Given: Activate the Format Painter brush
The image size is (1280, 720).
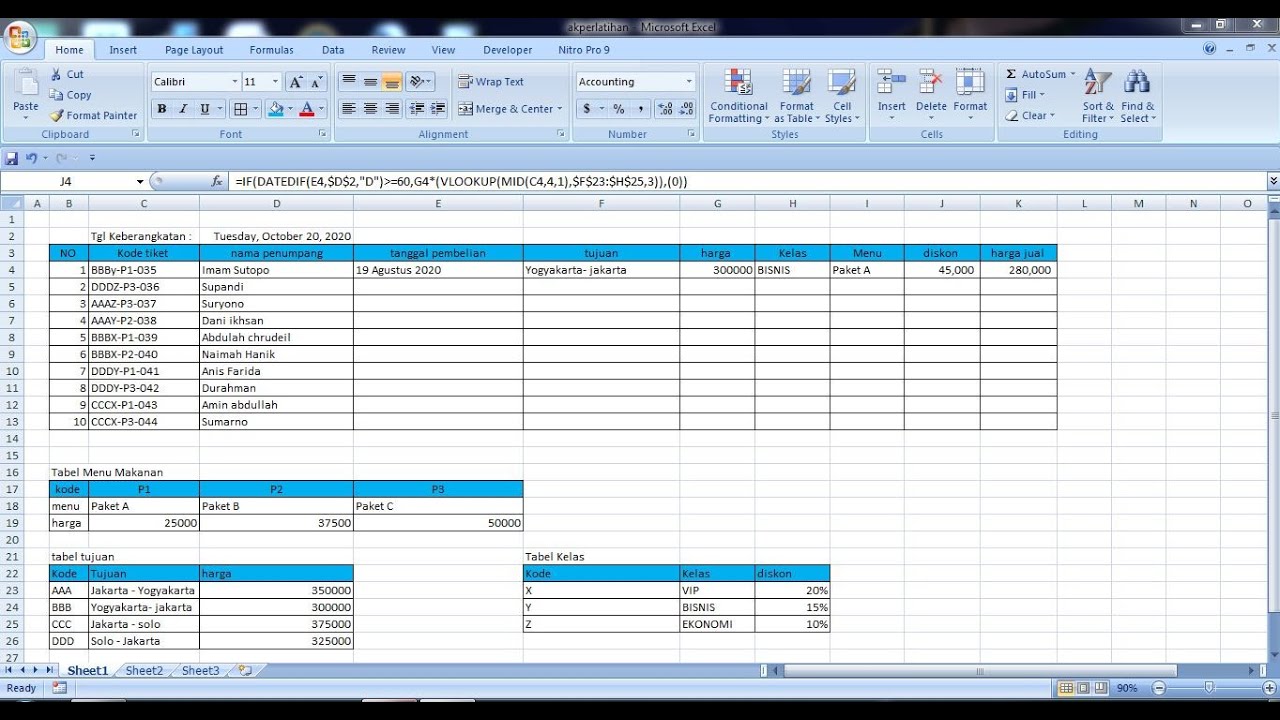Looking at the screenshot, I should click(x=94, y=116).
